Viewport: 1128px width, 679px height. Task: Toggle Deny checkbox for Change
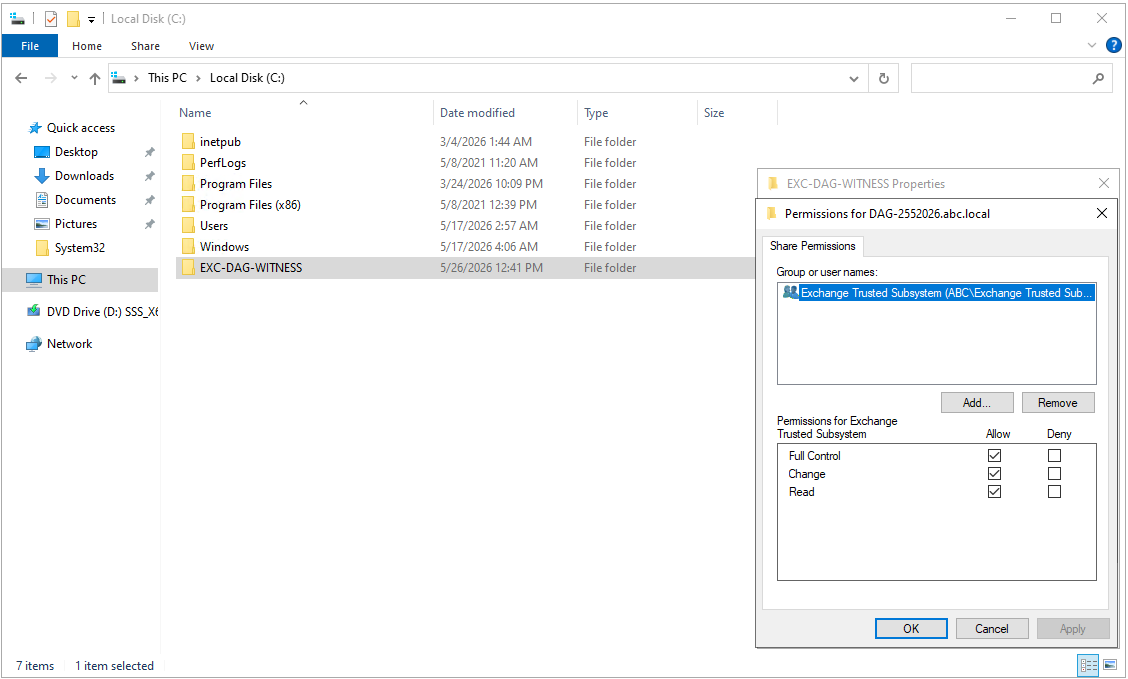click(1055, 473)
